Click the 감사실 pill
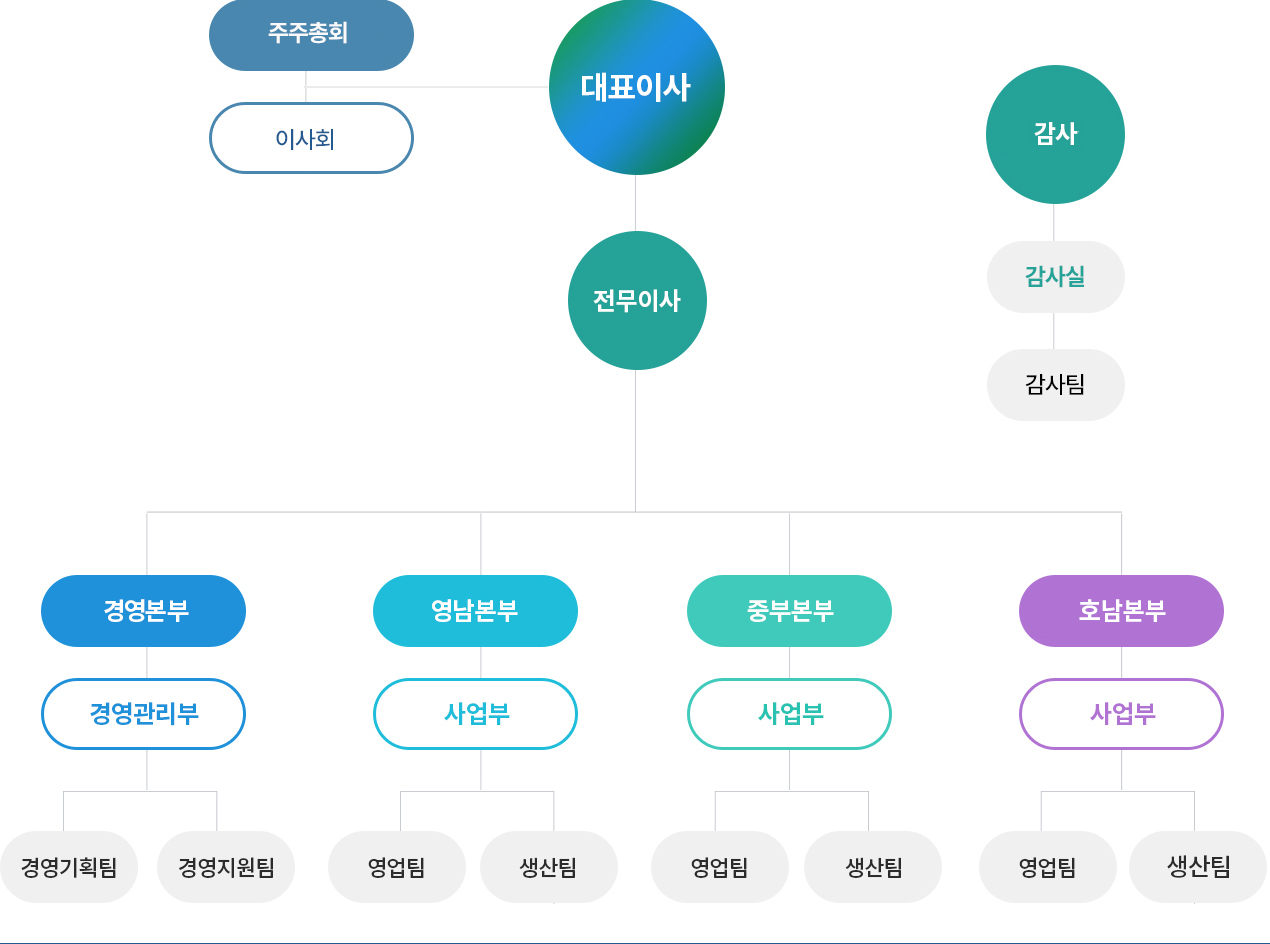 [x=1055, y=277]
